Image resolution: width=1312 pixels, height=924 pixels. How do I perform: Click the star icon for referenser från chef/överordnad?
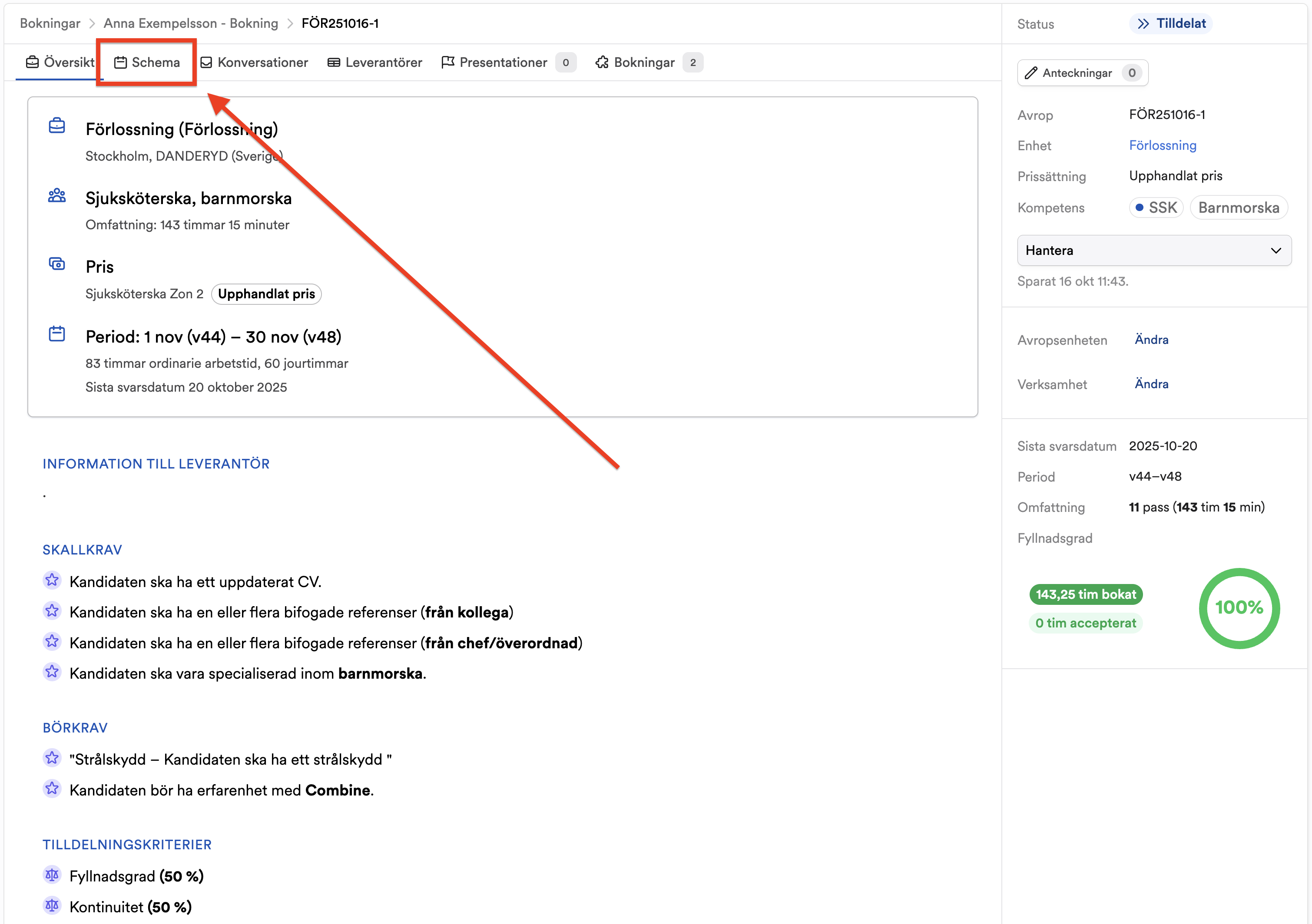click(x=52, y=641)
